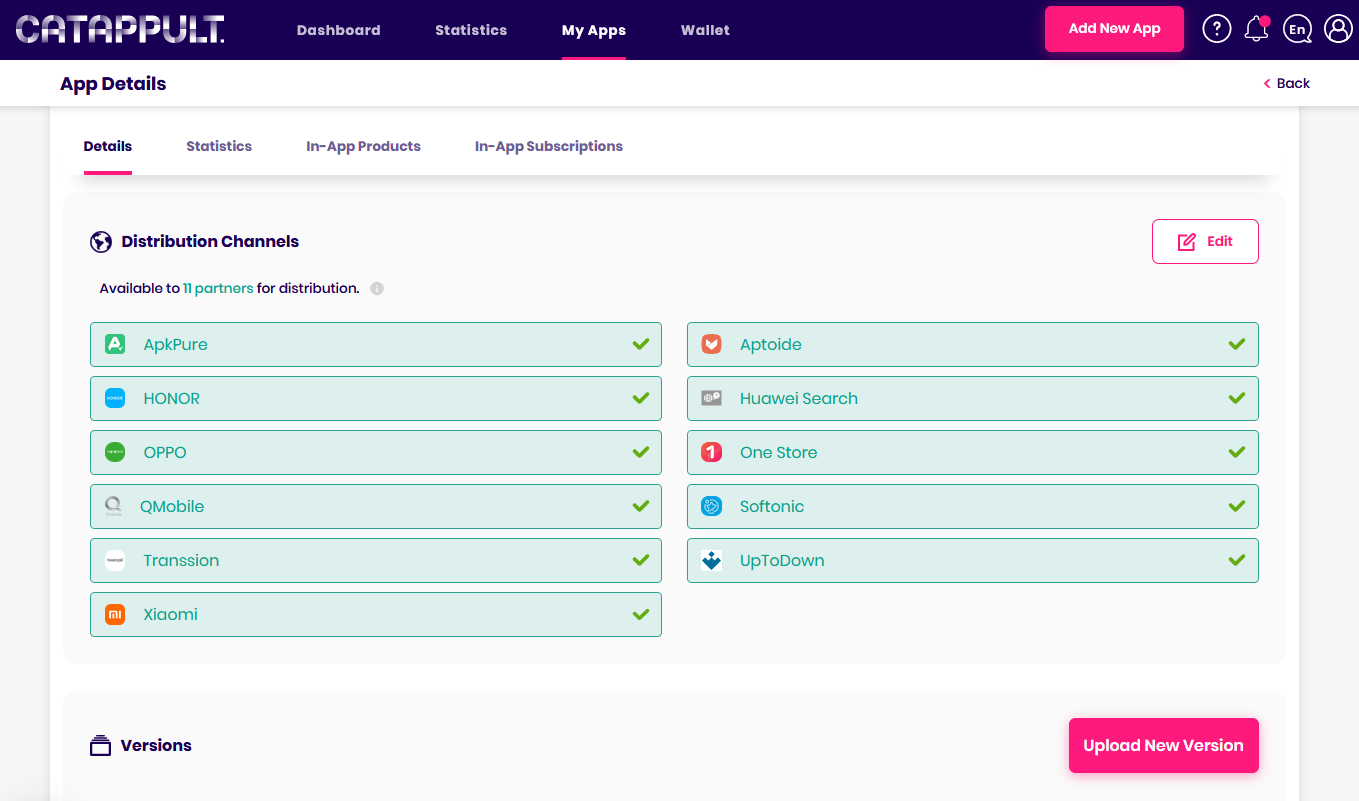1359x801 pixels.
Task: Click the Transsion name text
Action: click(181, 560)
